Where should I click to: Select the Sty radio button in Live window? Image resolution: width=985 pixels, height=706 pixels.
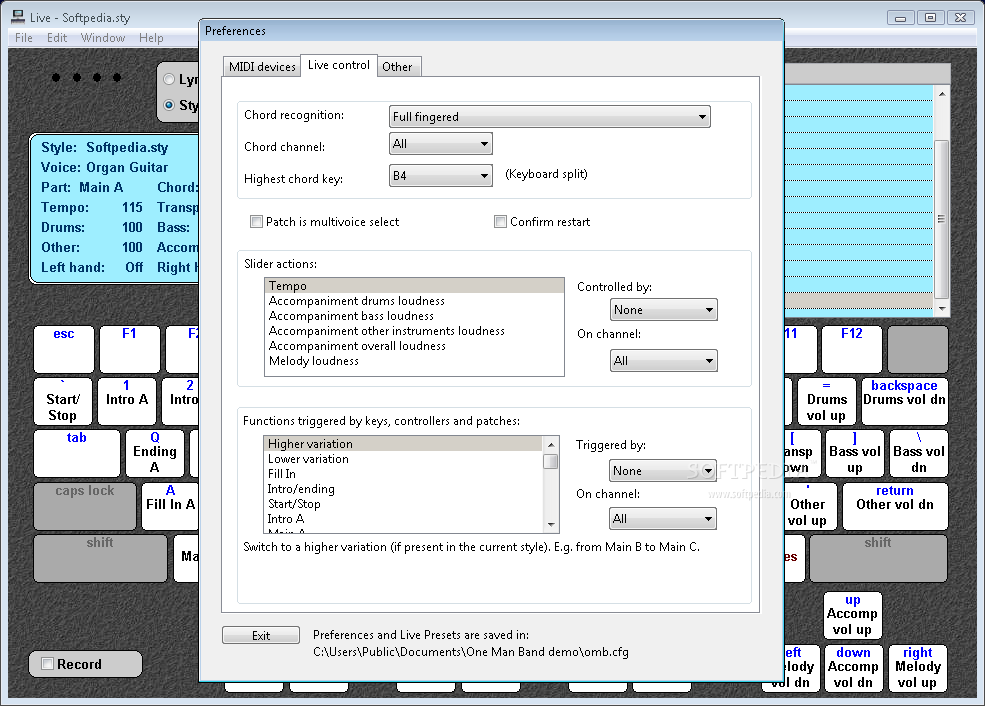click(168, 105)
